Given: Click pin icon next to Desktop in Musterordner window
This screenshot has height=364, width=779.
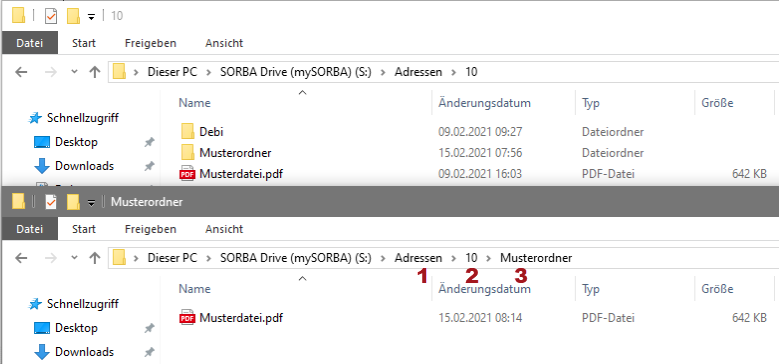Looking at the screenshot, I should click(149, 328).
